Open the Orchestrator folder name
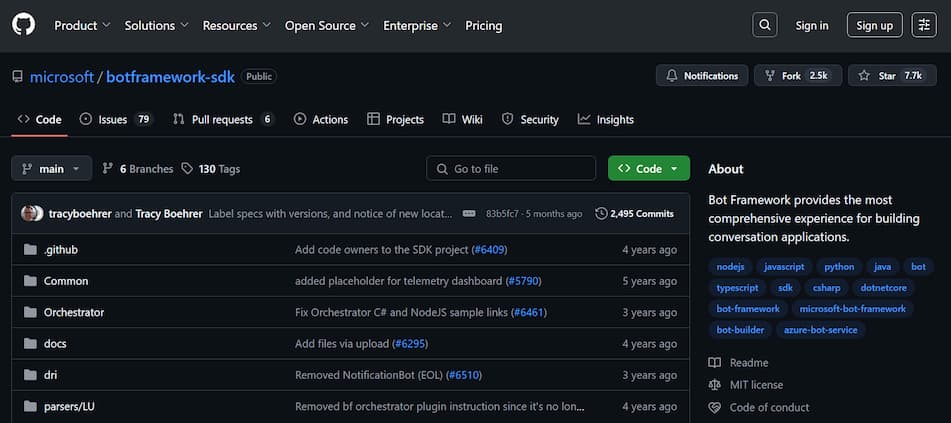951x423 pixels. (74, 313)
